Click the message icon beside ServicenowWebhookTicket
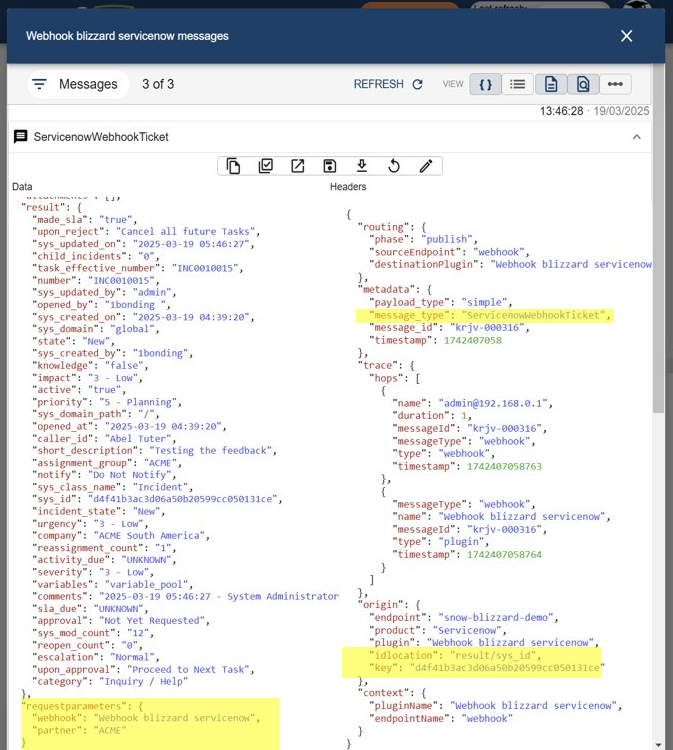673x750 pixels. (21, 137)
